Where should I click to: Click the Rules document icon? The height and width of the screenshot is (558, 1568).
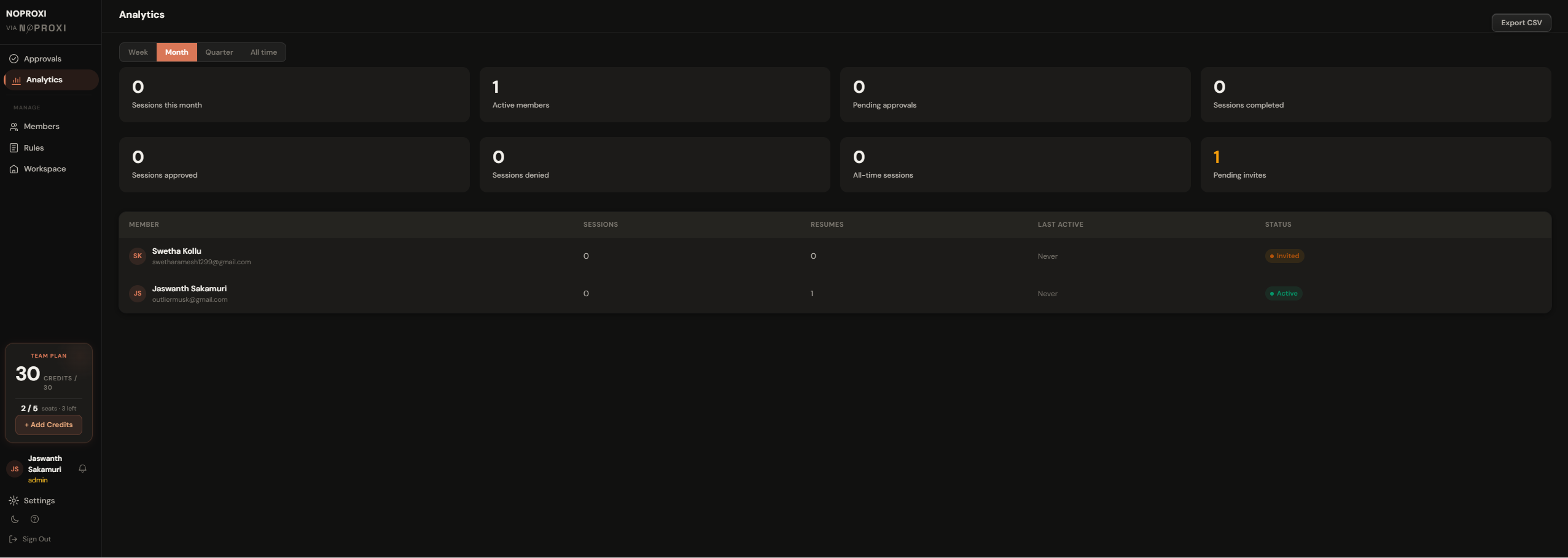pyautogui.click(x=14, y=148)
